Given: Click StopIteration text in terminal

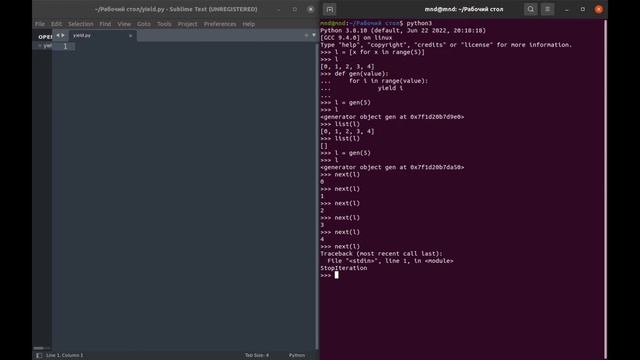Looking at the screenshot, I should click(344, 268).
